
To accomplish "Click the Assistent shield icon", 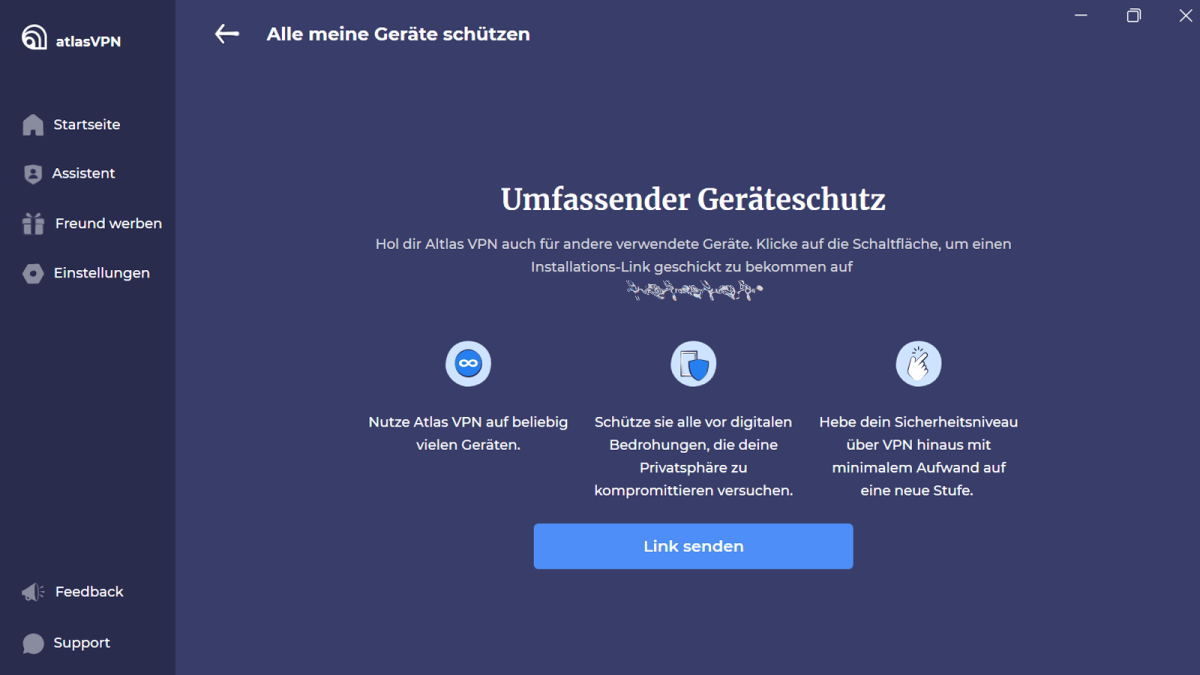I will coord(33,174).
